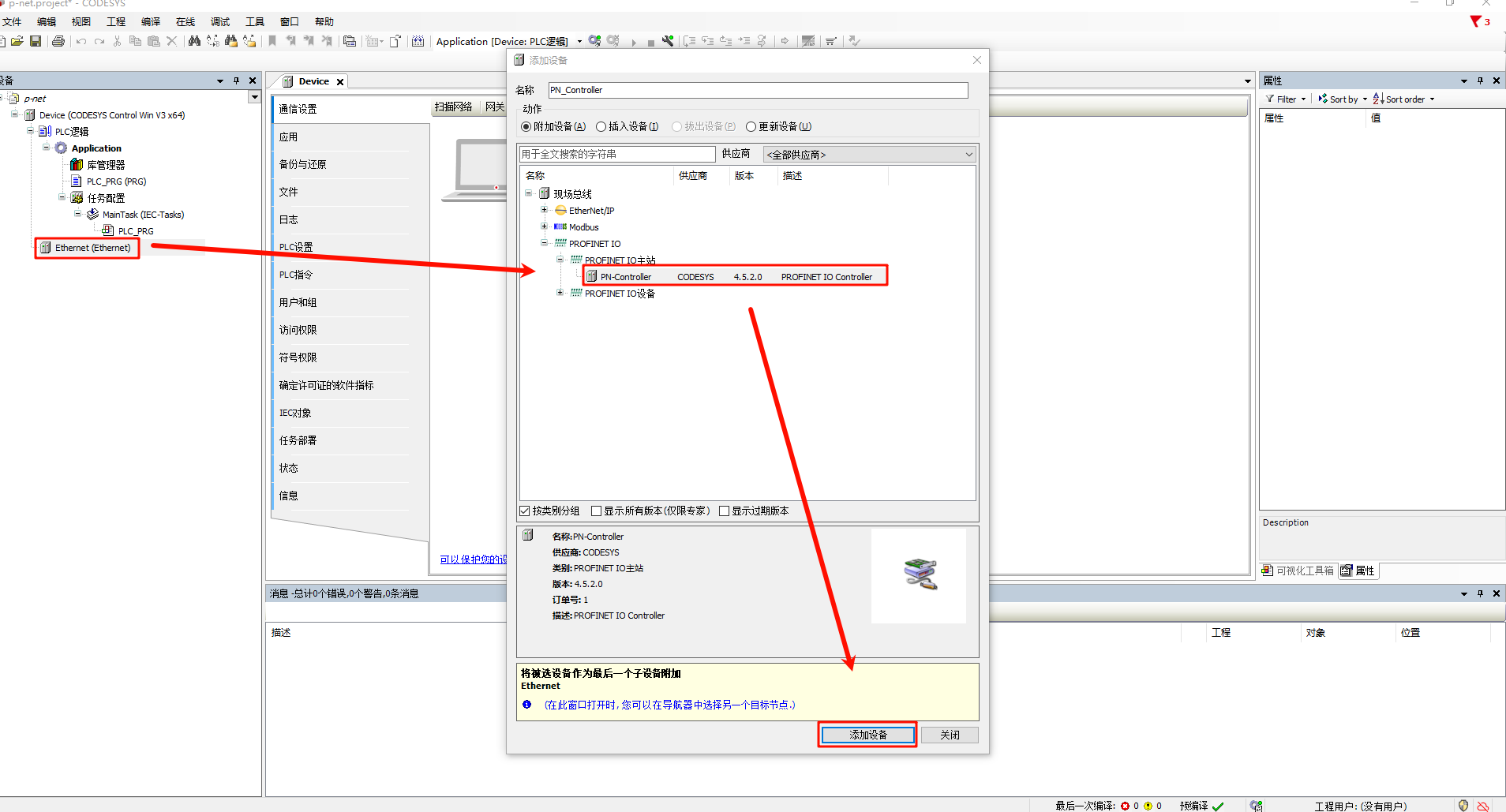Select the 插入设备 radio button
This screenshot has width=1506, height=812.
point(601,127)
